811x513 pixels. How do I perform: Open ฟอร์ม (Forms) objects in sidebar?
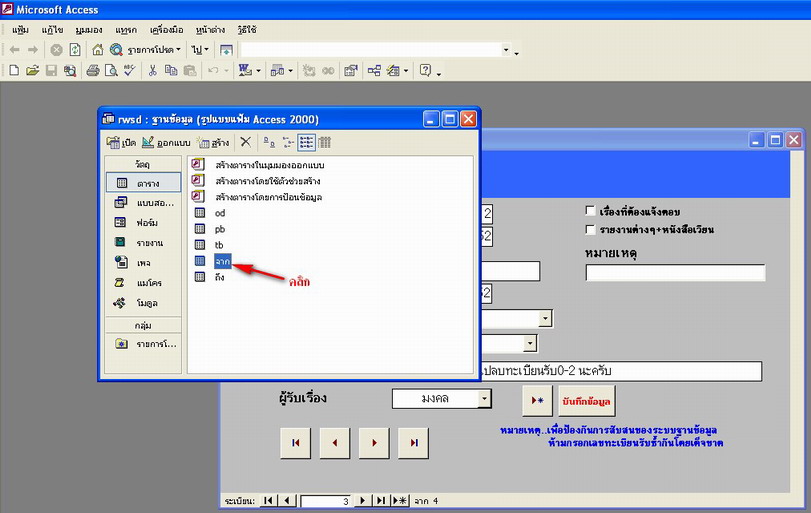click(145, 222)
